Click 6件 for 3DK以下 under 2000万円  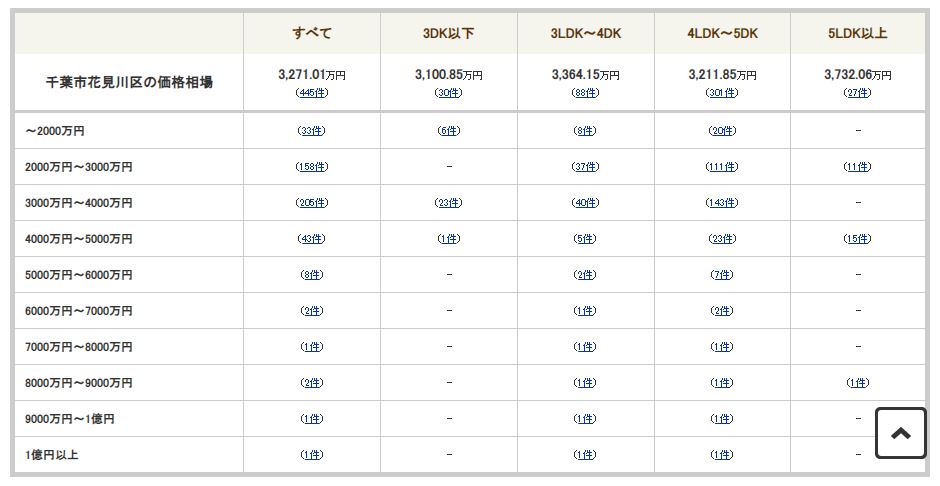448,131
